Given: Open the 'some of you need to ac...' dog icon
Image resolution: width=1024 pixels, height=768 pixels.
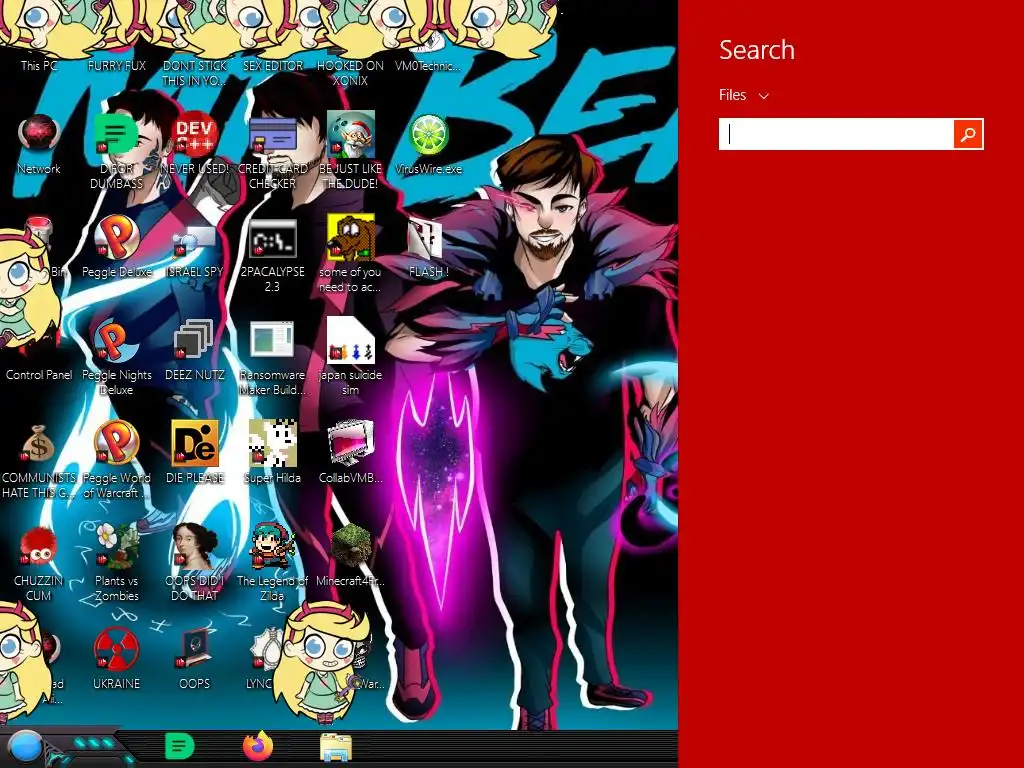Looking at the screenshot, I should 351,238.
